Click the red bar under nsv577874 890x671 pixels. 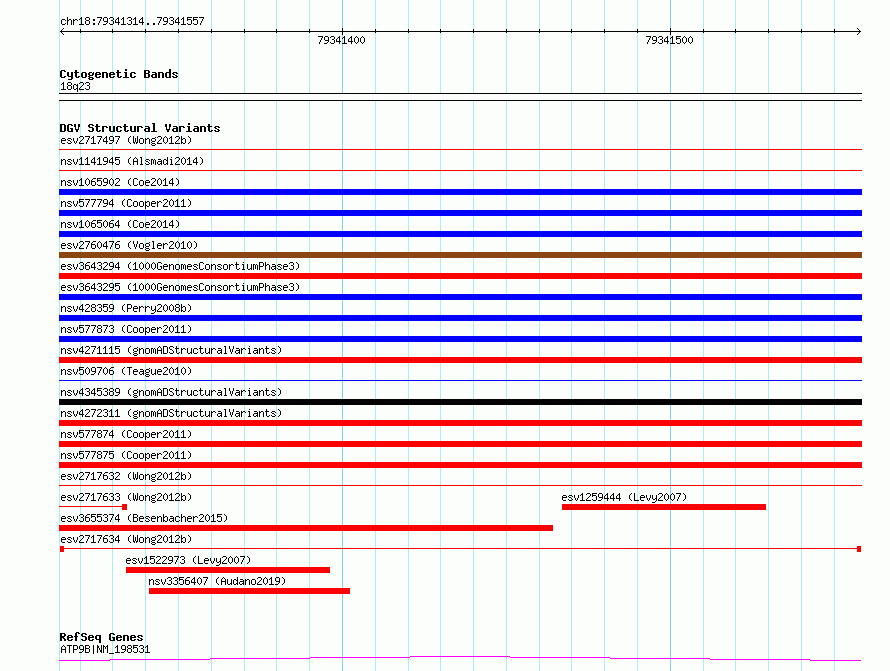[x=460, y=444]
